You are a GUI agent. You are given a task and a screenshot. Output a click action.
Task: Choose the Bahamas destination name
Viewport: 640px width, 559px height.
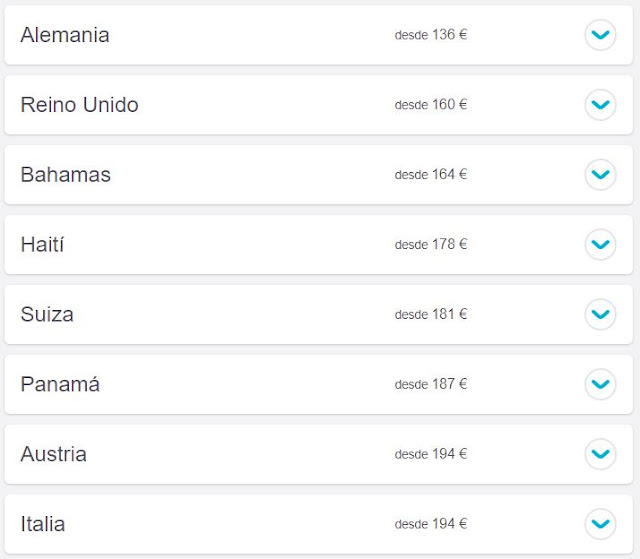coord(66,175)
